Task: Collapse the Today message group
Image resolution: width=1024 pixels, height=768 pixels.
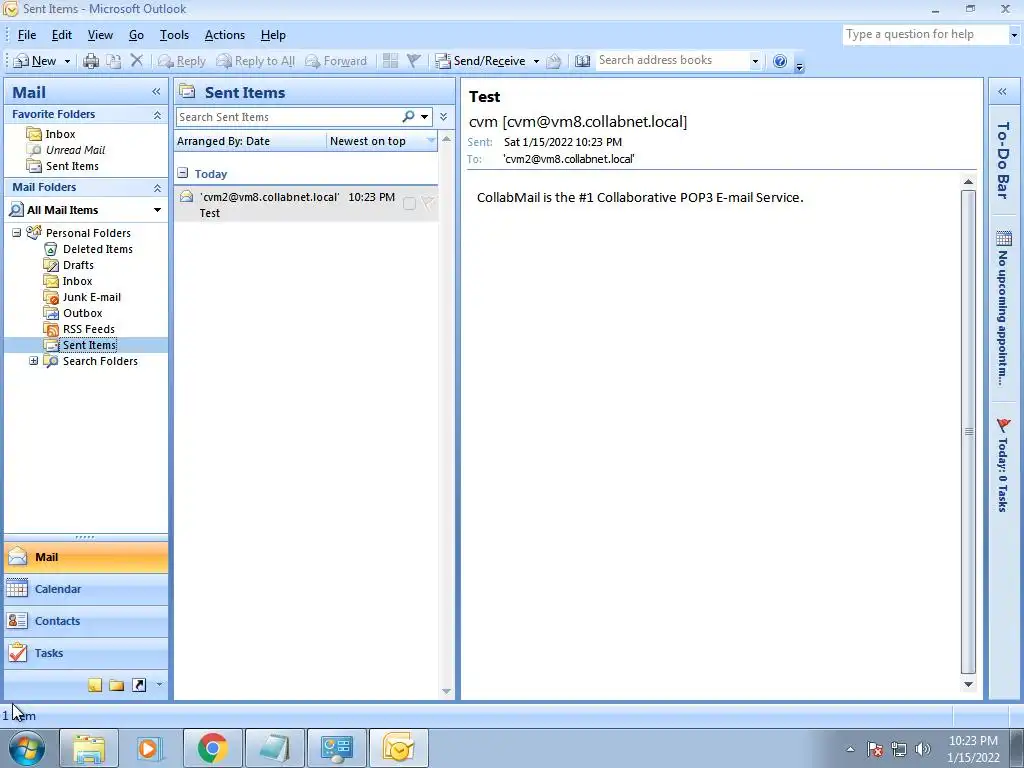Action: 183,173
